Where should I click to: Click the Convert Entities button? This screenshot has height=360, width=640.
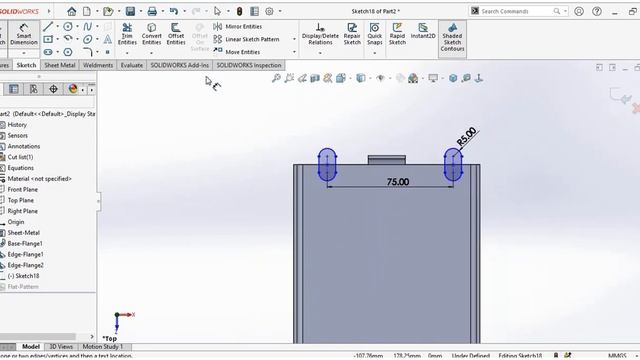151,34
